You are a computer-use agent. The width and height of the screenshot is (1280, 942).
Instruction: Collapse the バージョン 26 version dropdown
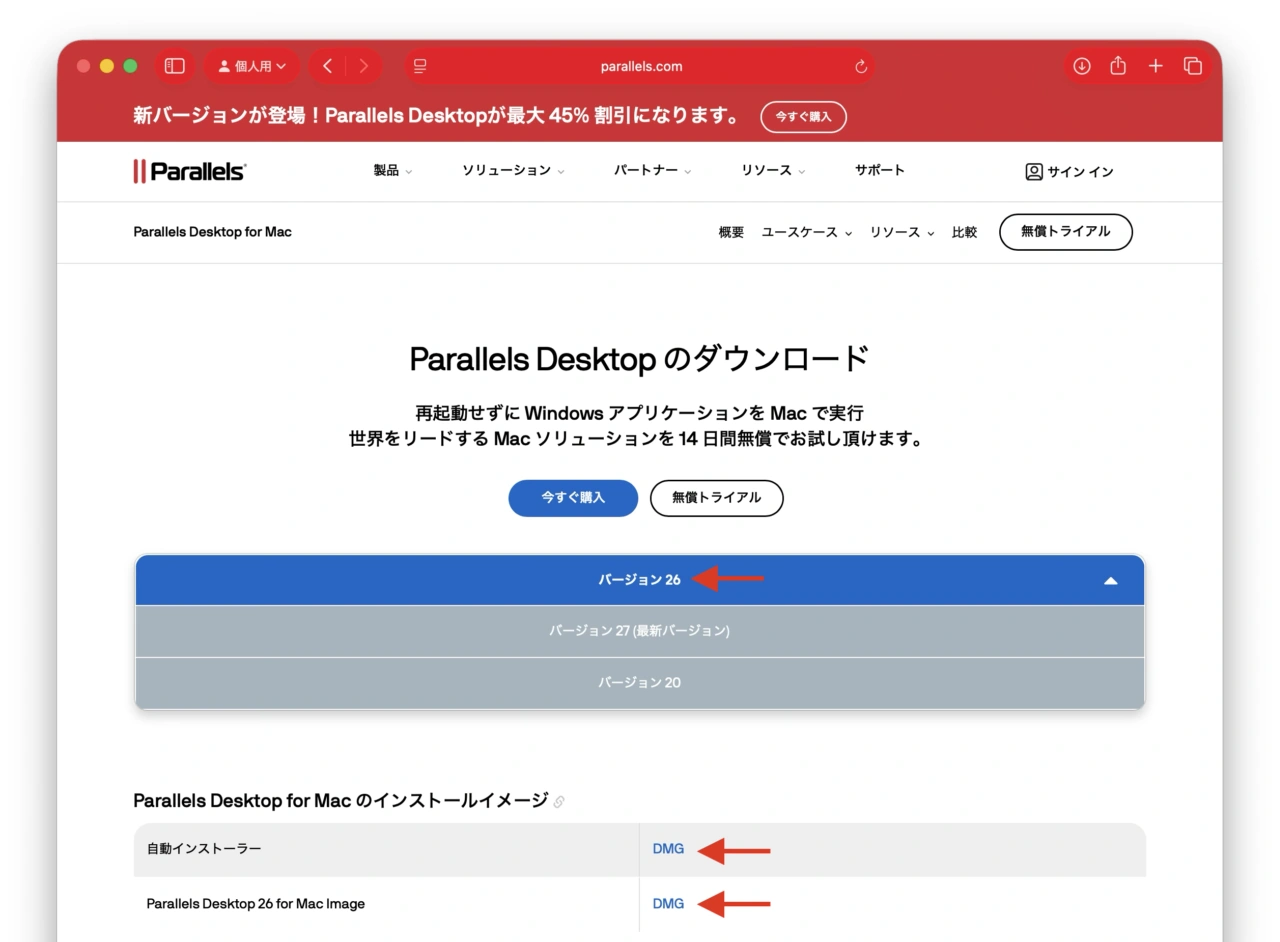tap(640, 580)
